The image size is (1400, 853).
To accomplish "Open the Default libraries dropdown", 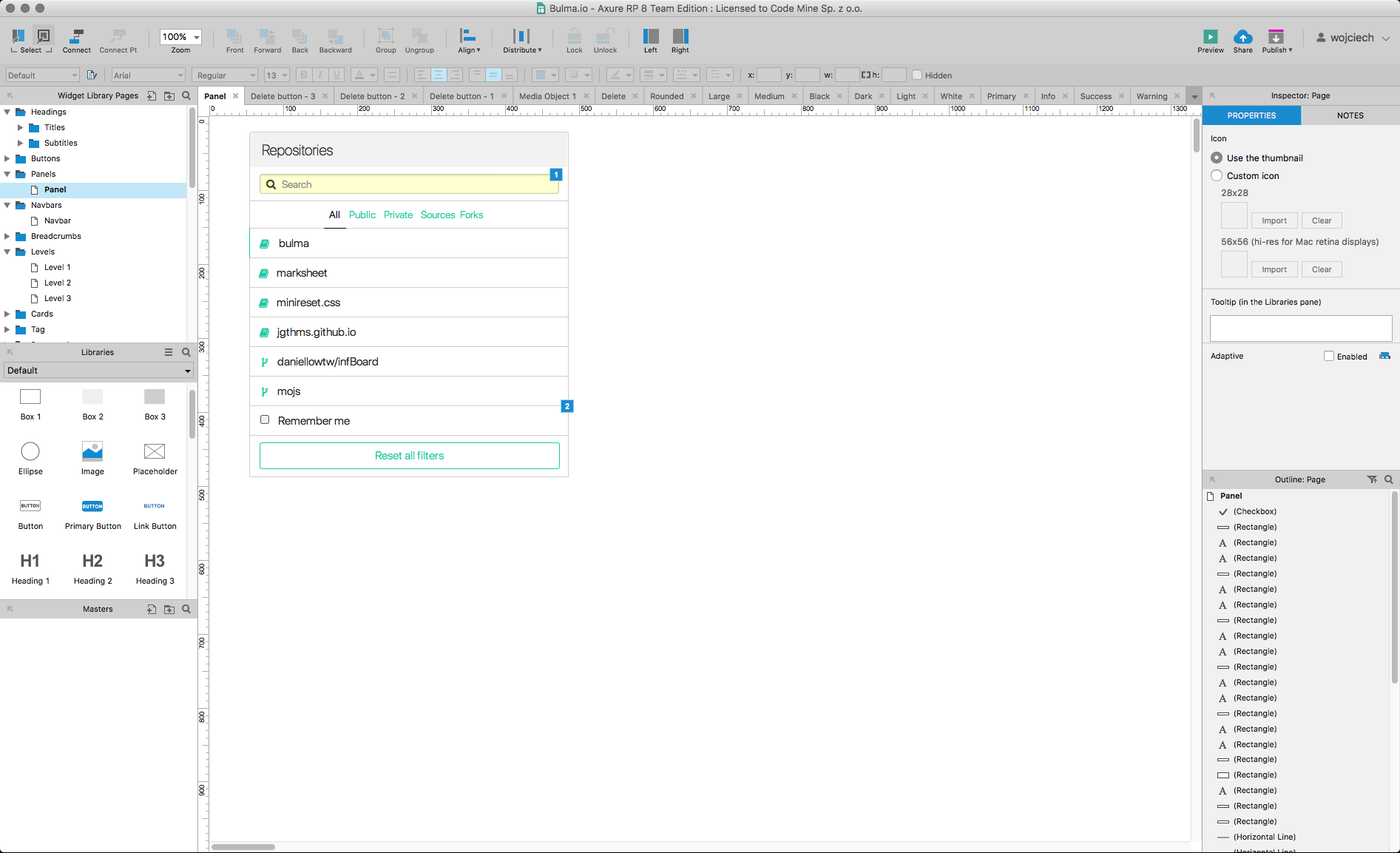I will [98, 371].
